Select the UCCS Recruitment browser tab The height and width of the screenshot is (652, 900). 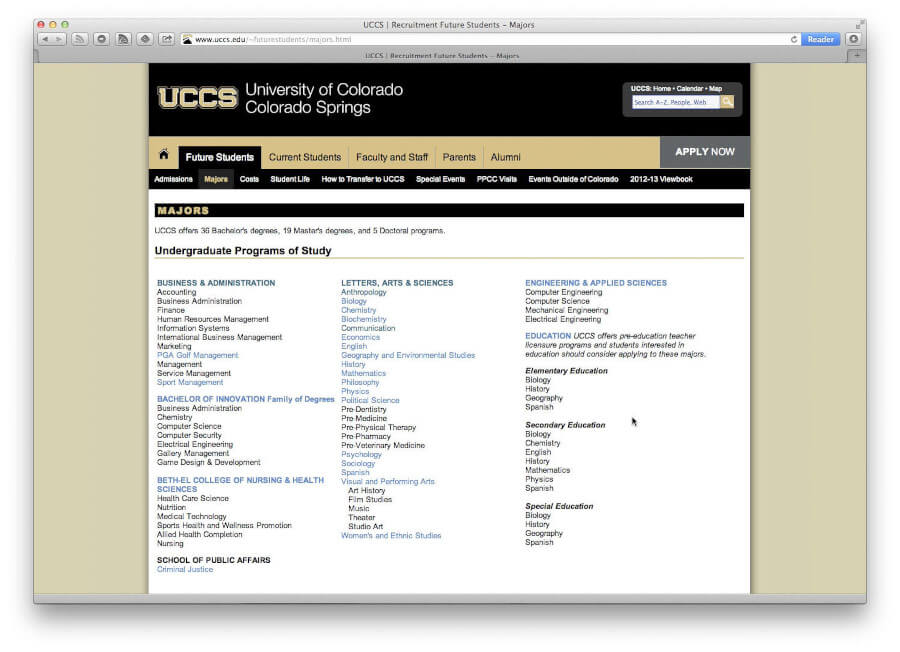point(442,56)
